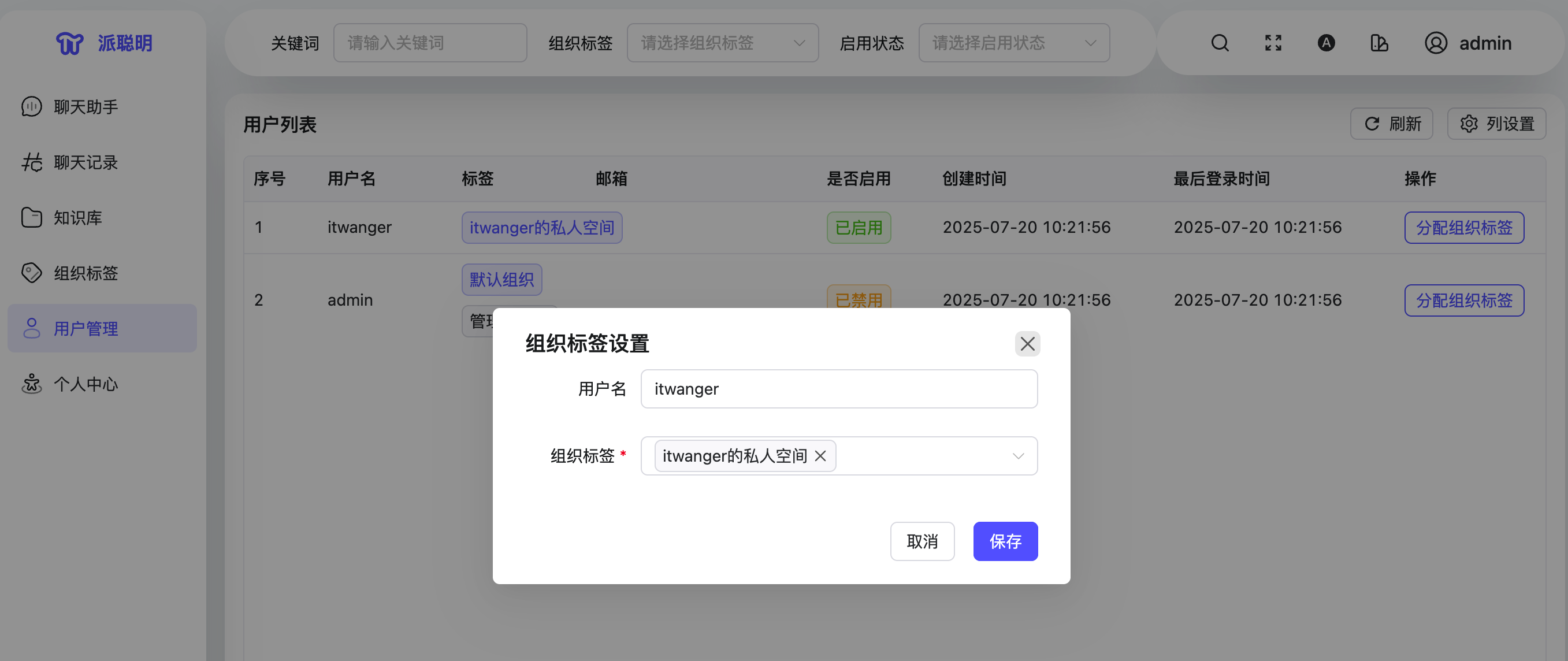The height and width of the screenshot is (661, 1568).
Task: Open 聊天助手 in the sidebar
Action: 86,107
